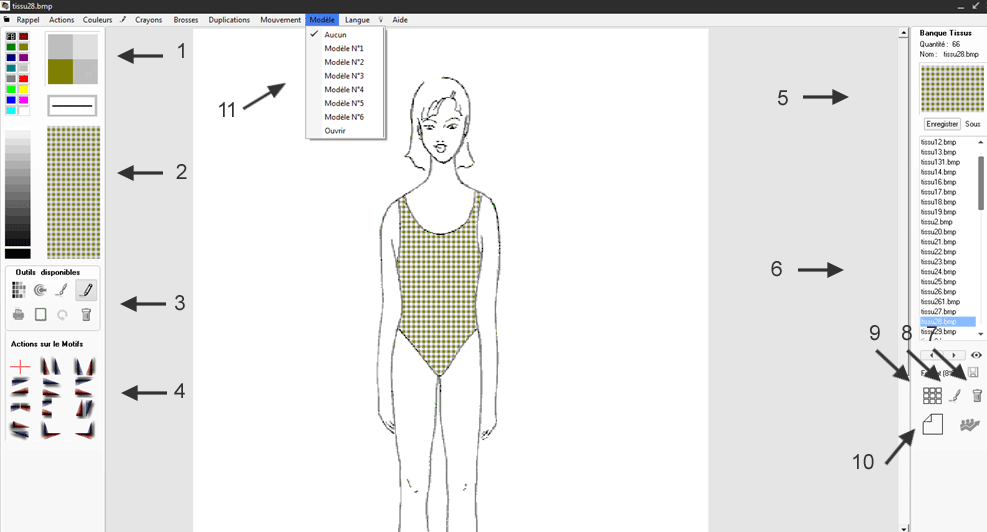The width and height of the screenshot is (987, 532).
Task: Click Ouvrir in the Modèle menu
Action: click(335, 131)
